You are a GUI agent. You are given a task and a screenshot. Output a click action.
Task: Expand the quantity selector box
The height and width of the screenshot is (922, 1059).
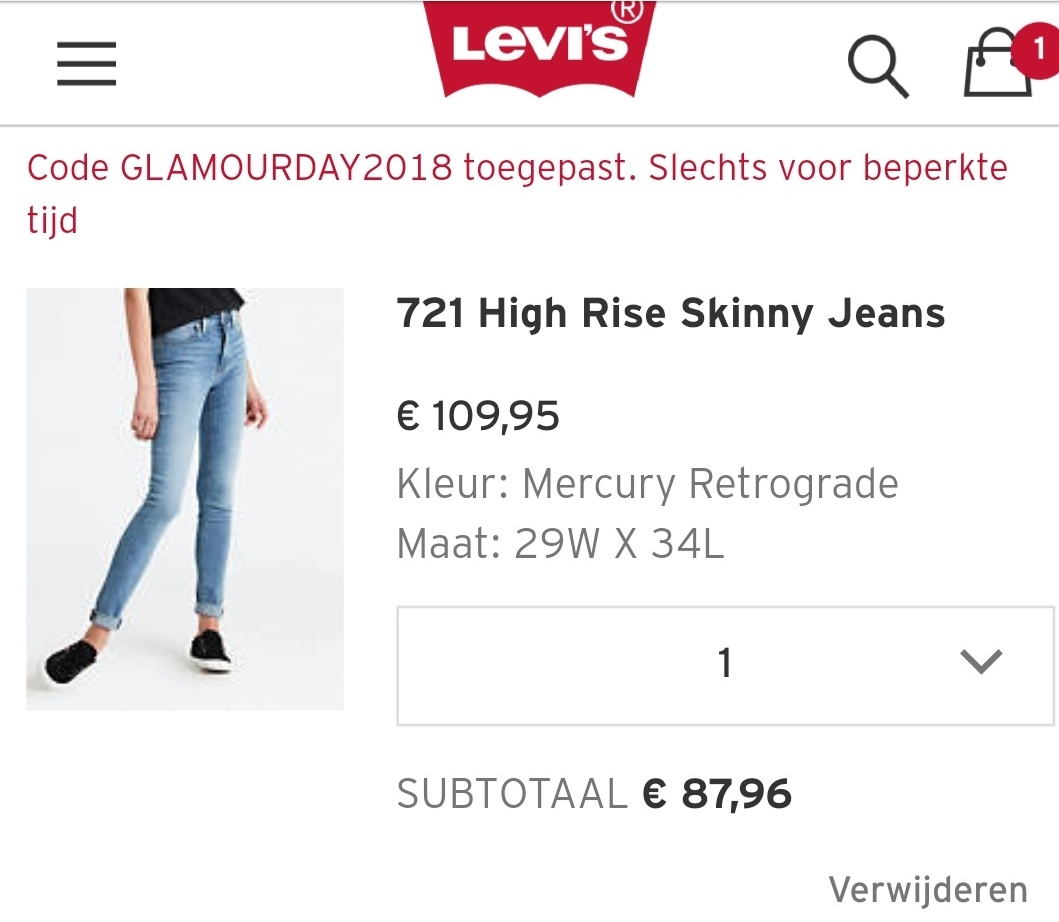click(x=725, y=665)
